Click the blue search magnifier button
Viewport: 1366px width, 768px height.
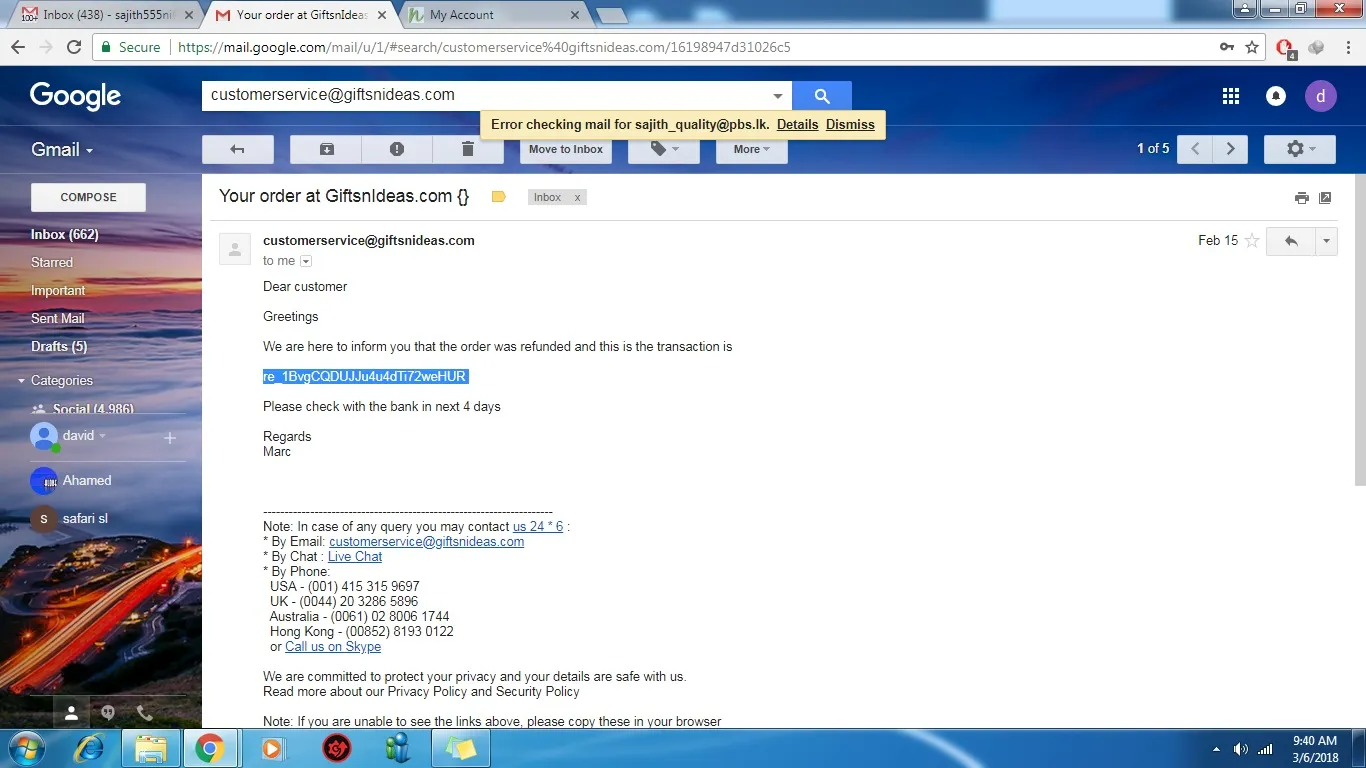[x=822, y=96]
